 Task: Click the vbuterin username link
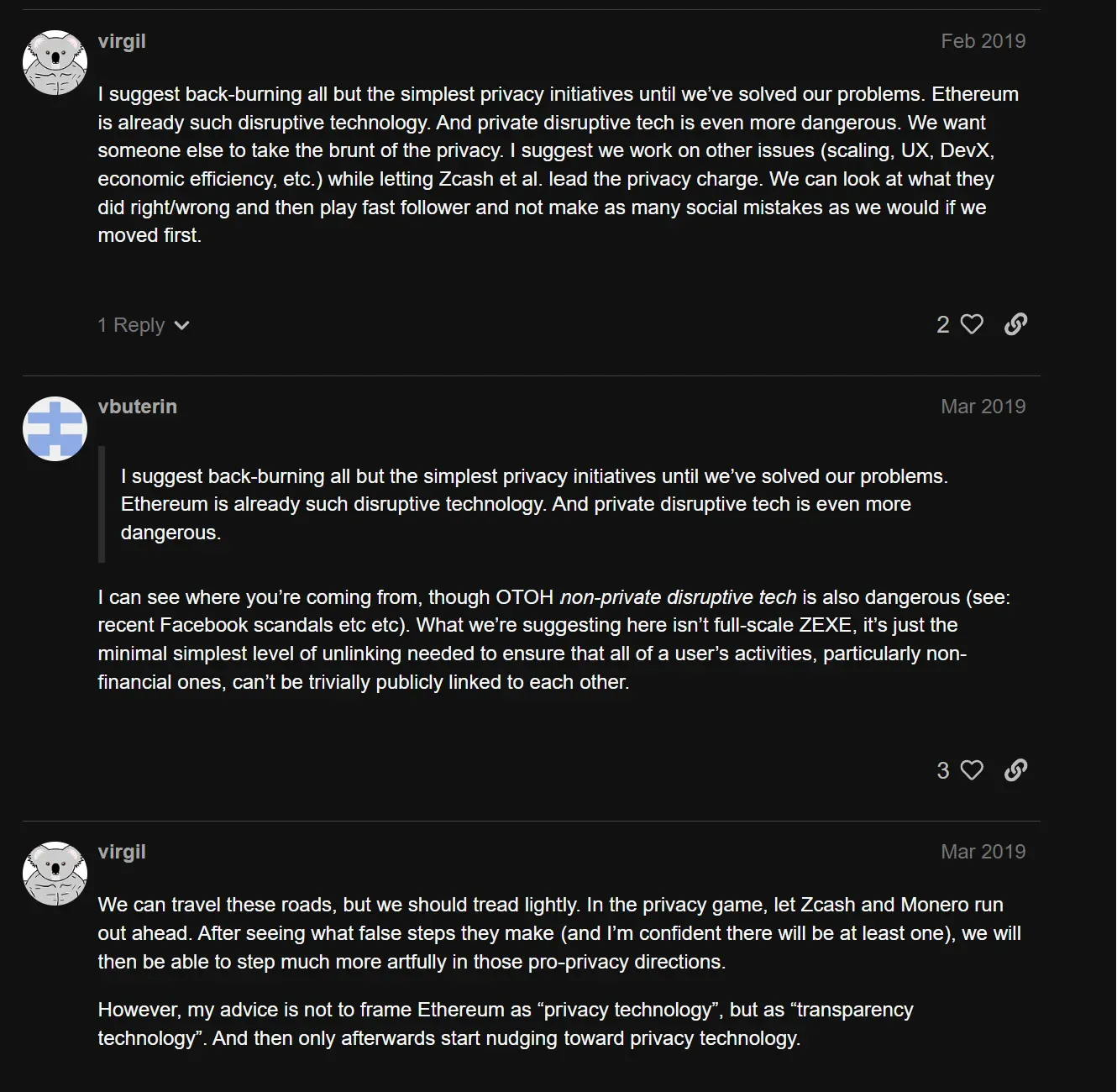point(138,406)
